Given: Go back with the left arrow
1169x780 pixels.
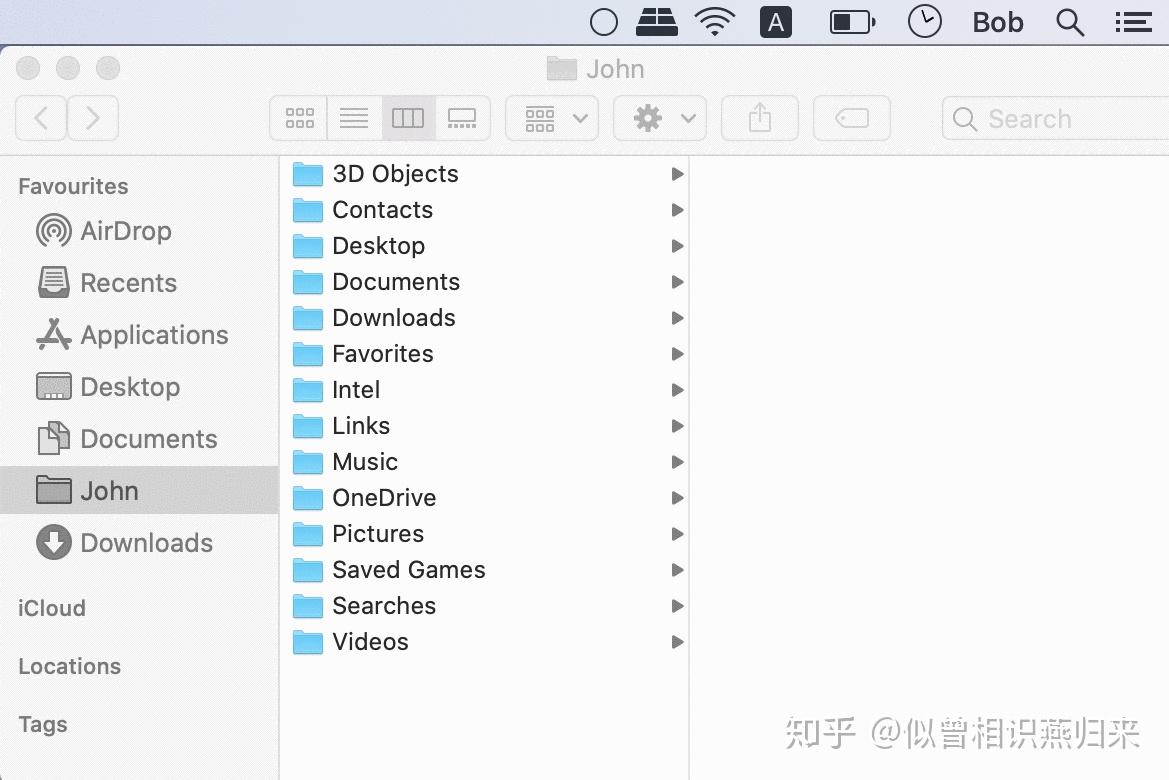Looking at the screenshot, I should click(41, 118).
